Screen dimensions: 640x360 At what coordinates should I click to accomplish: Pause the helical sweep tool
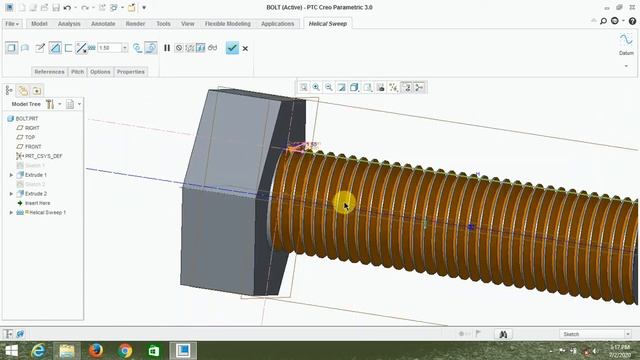coord(167,48)
